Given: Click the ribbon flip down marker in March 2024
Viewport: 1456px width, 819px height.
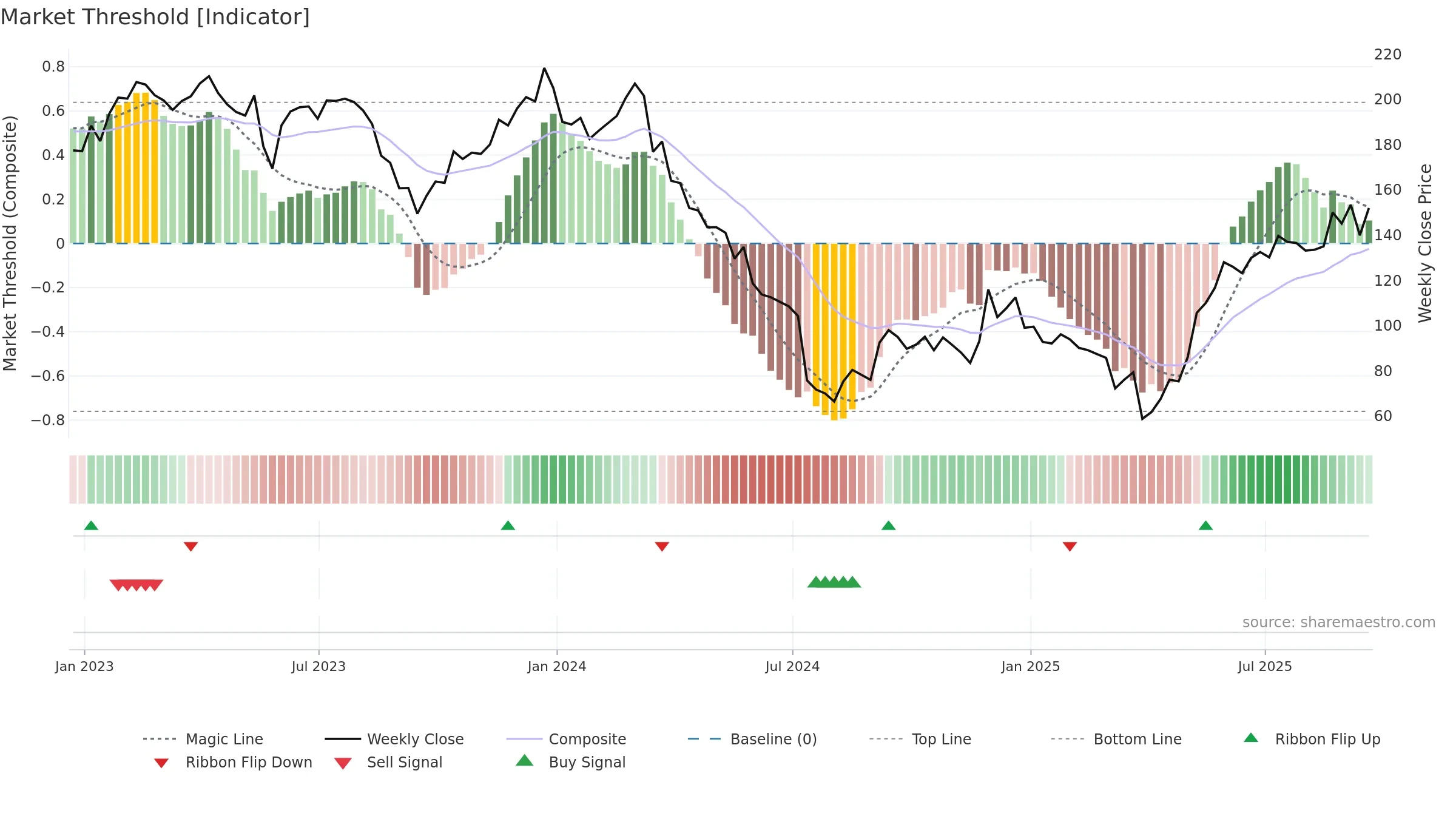Looking at the screenshot, I should (x=662, y=547).
